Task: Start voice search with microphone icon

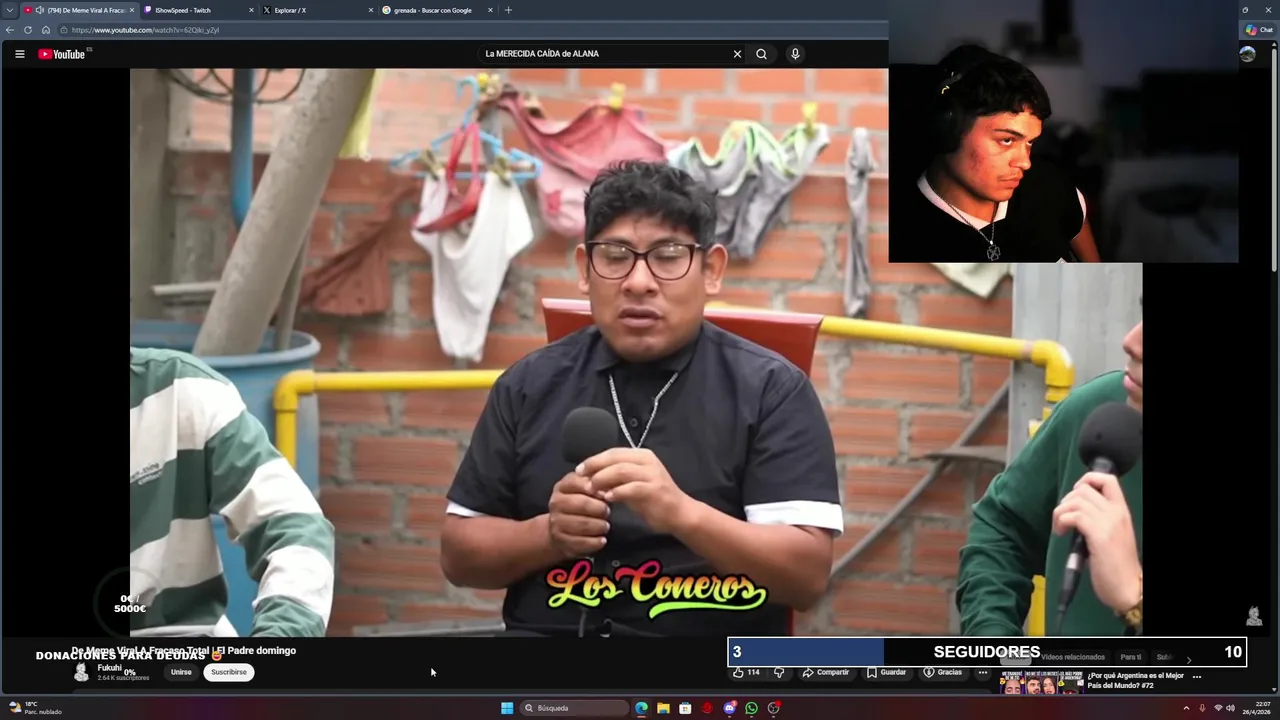Action: point(795,54)
